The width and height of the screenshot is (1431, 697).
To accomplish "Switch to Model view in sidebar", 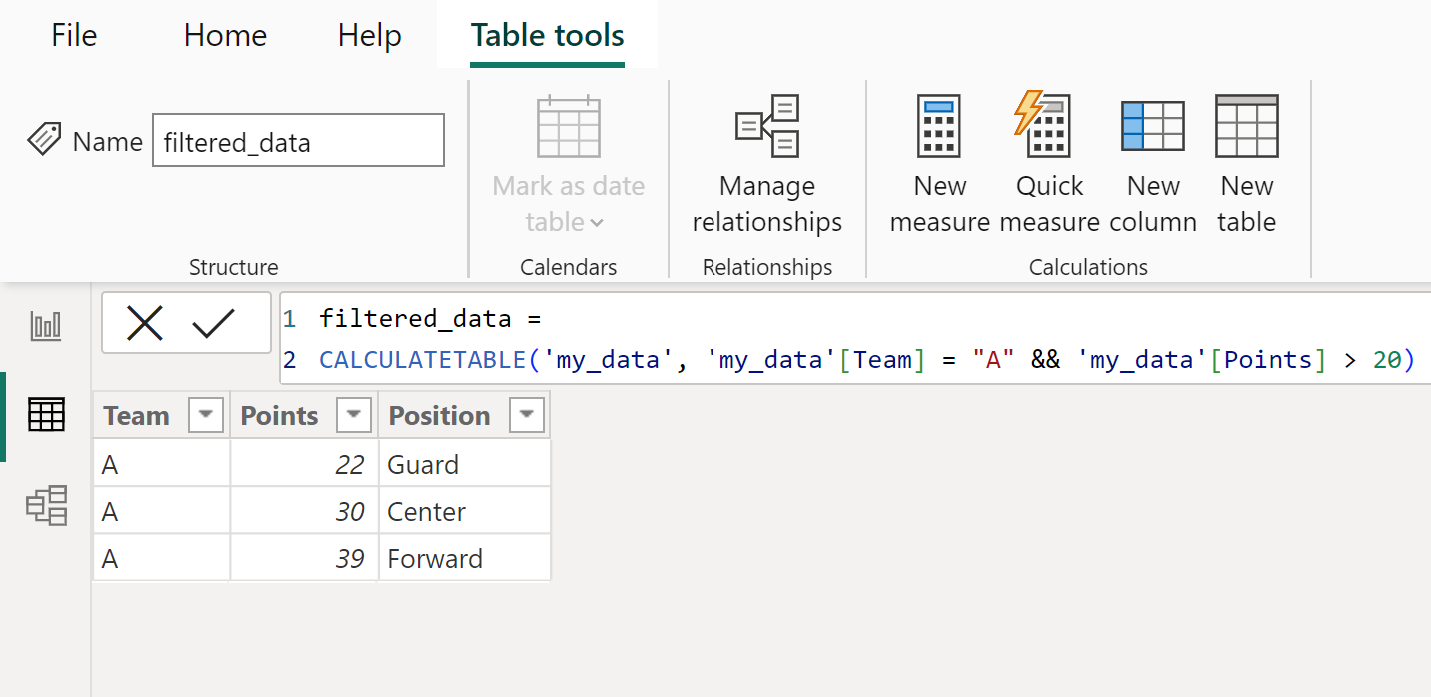I will point(46,505).
